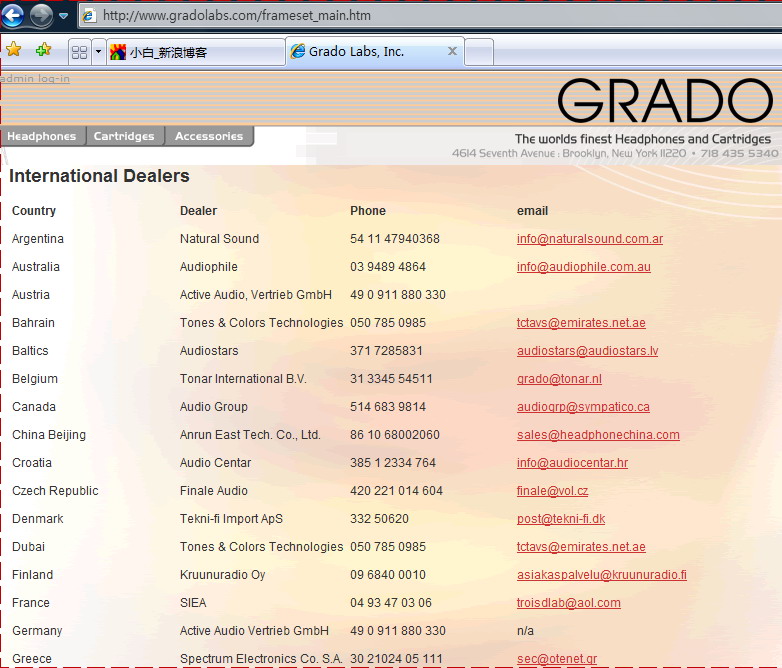Screen dimensions: 782x668
Task: Click the Audiostars dealer name
Action: tap(209, 351)
